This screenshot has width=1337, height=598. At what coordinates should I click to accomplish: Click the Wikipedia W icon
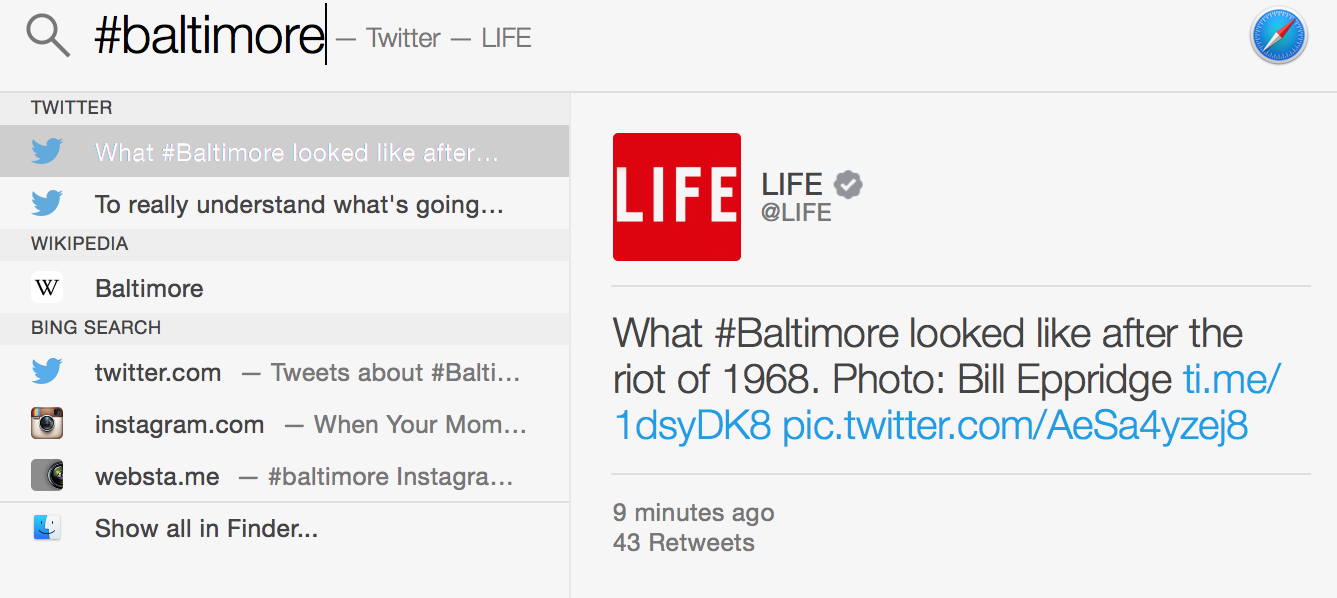pyautogui.click(x=47, y=288)
